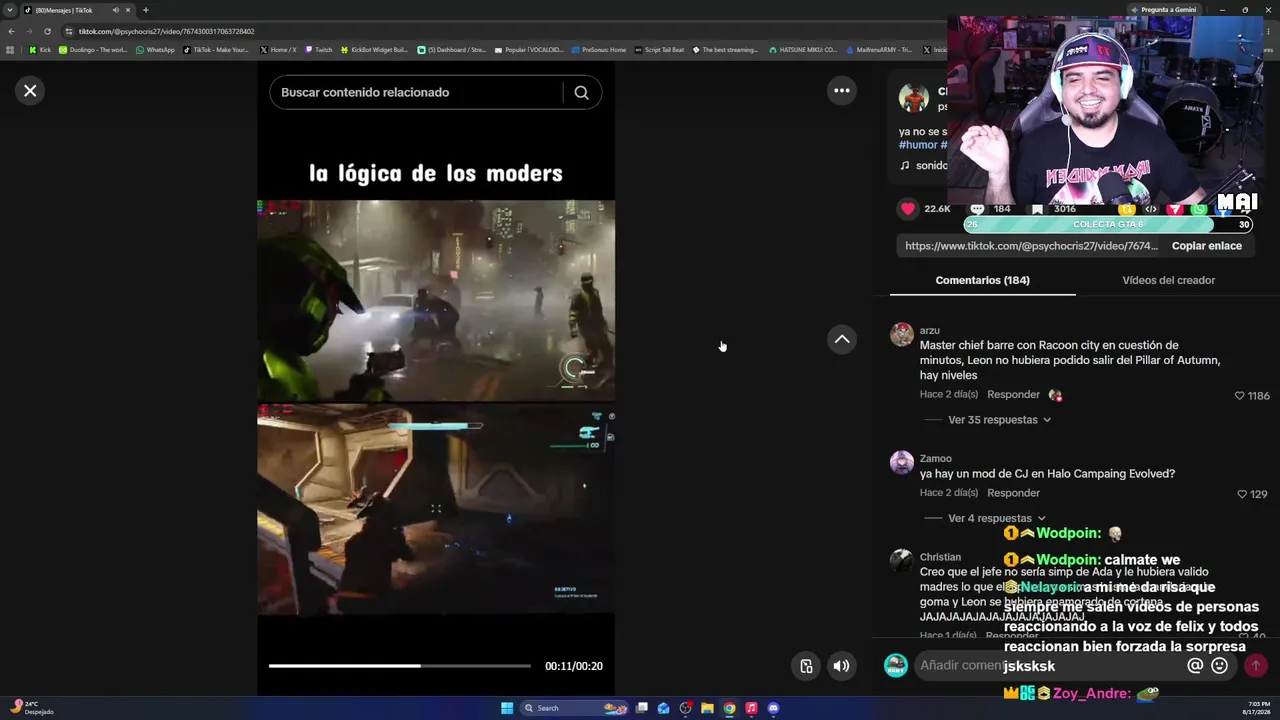
Task: Repost the video with the yellow icon
Action: pos(1127,209)
